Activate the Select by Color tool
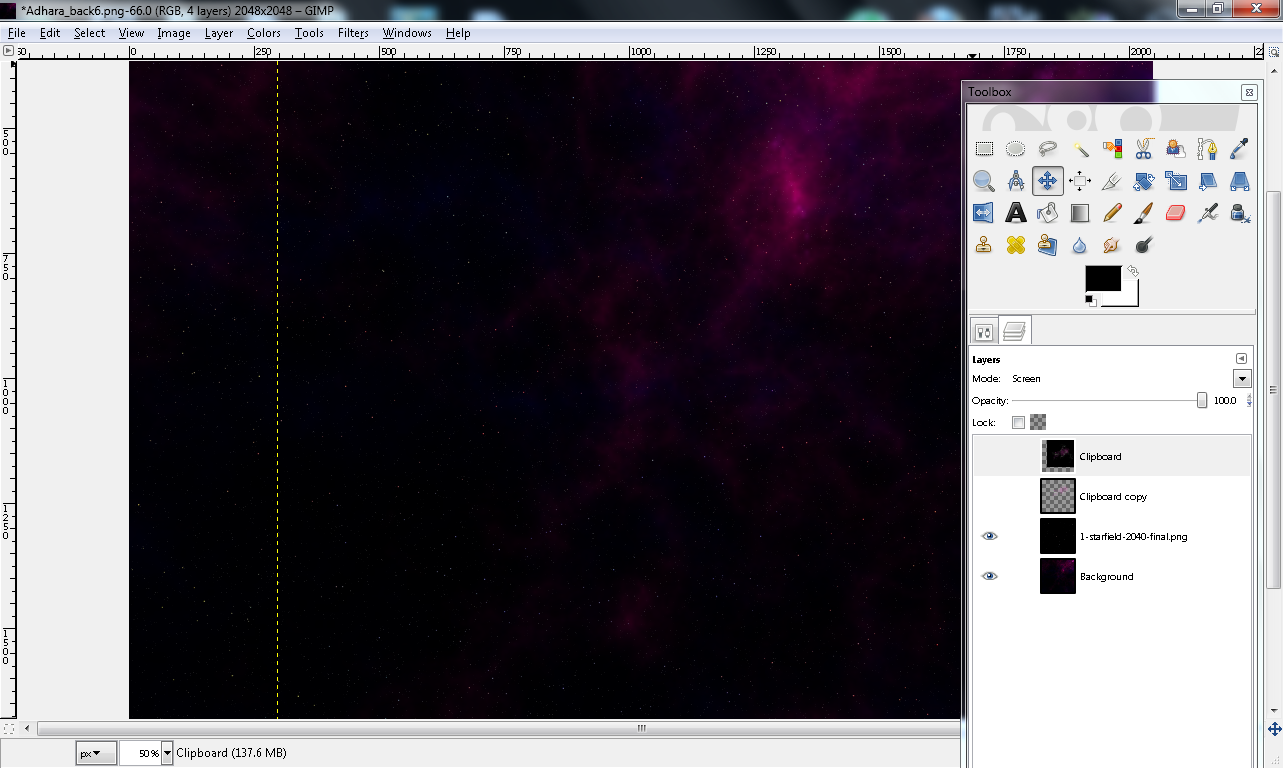This screenshot has height=768, width=1283. click(x=1112, y=149)
